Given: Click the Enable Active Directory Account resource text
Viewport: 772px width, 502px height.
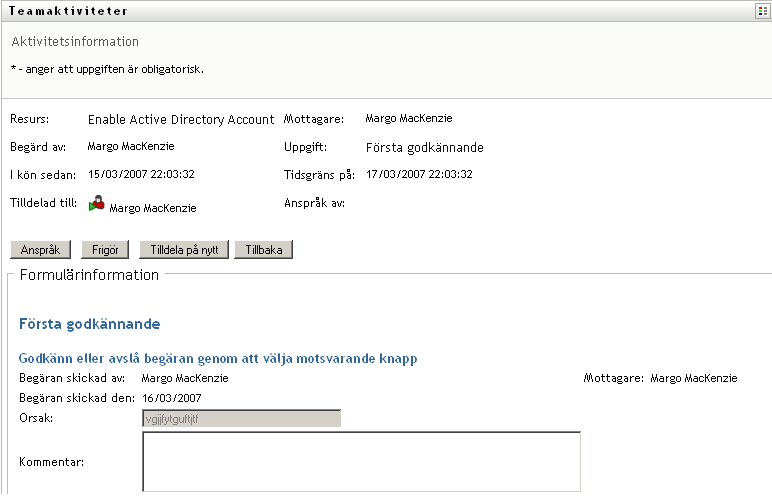Looking at the screenshot, I should coord(181,119).
